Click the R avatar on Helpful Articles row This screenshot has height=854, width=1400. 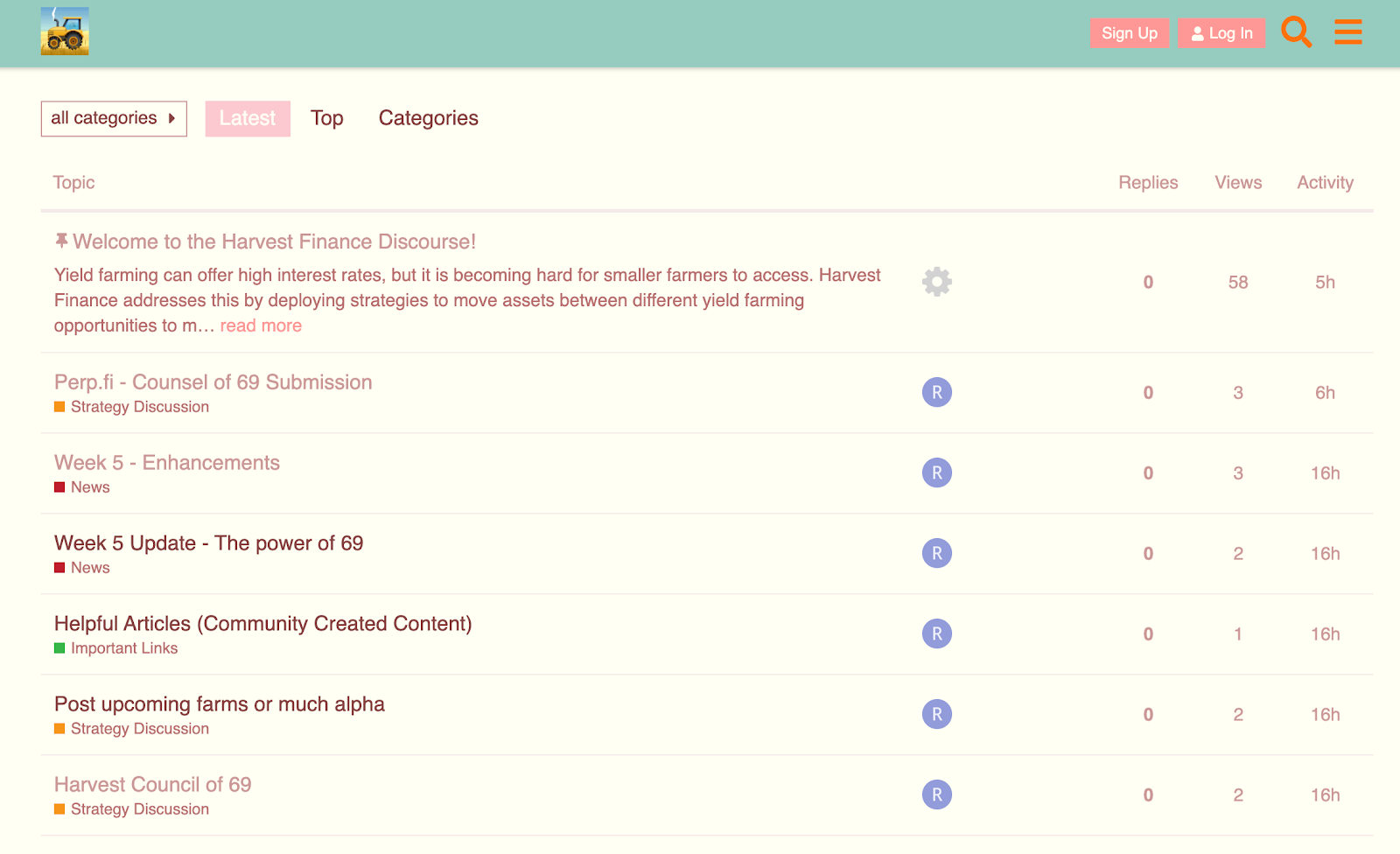pyautogui.click(x=937, y=633)
